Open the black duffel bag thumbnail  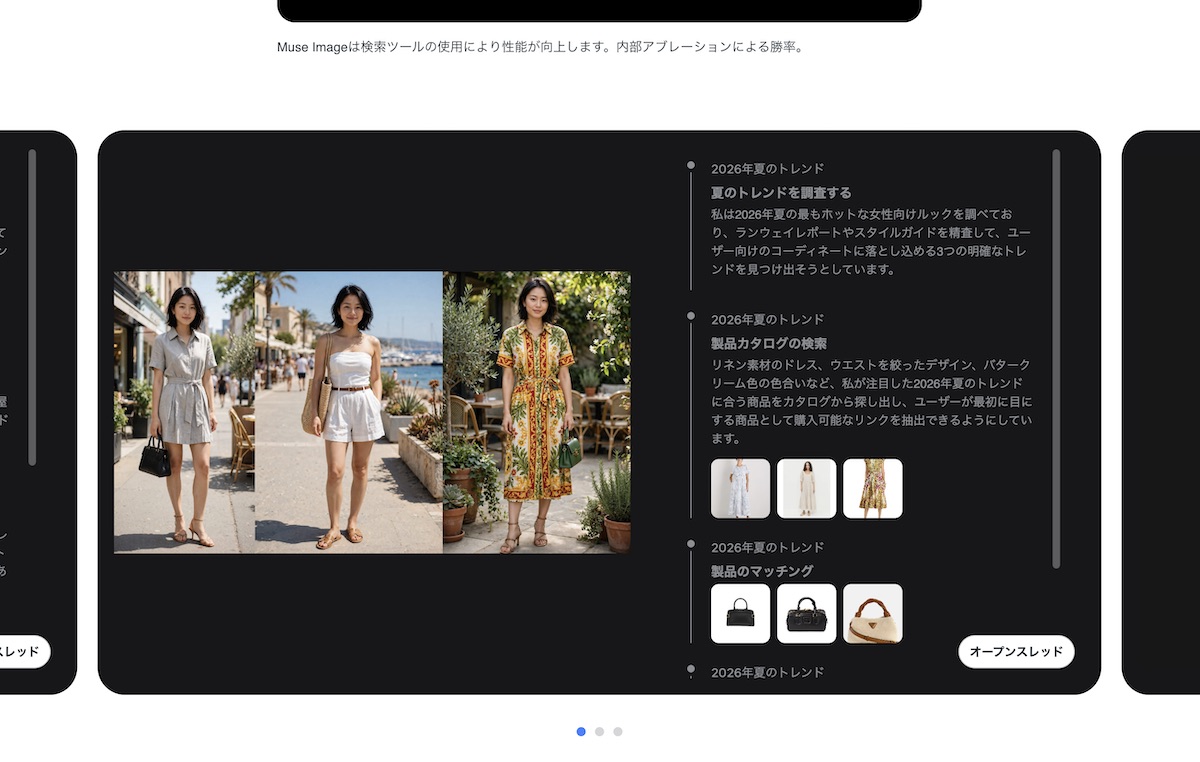(806, 613)
